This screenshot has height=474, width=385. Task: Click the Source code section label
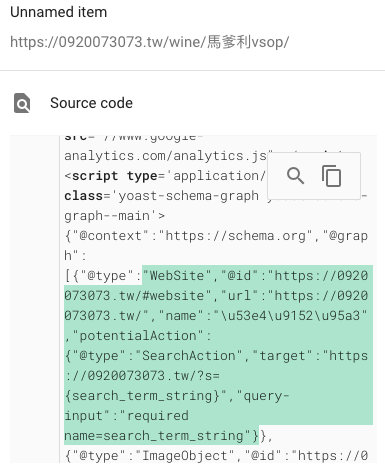[x=91, y=103]
